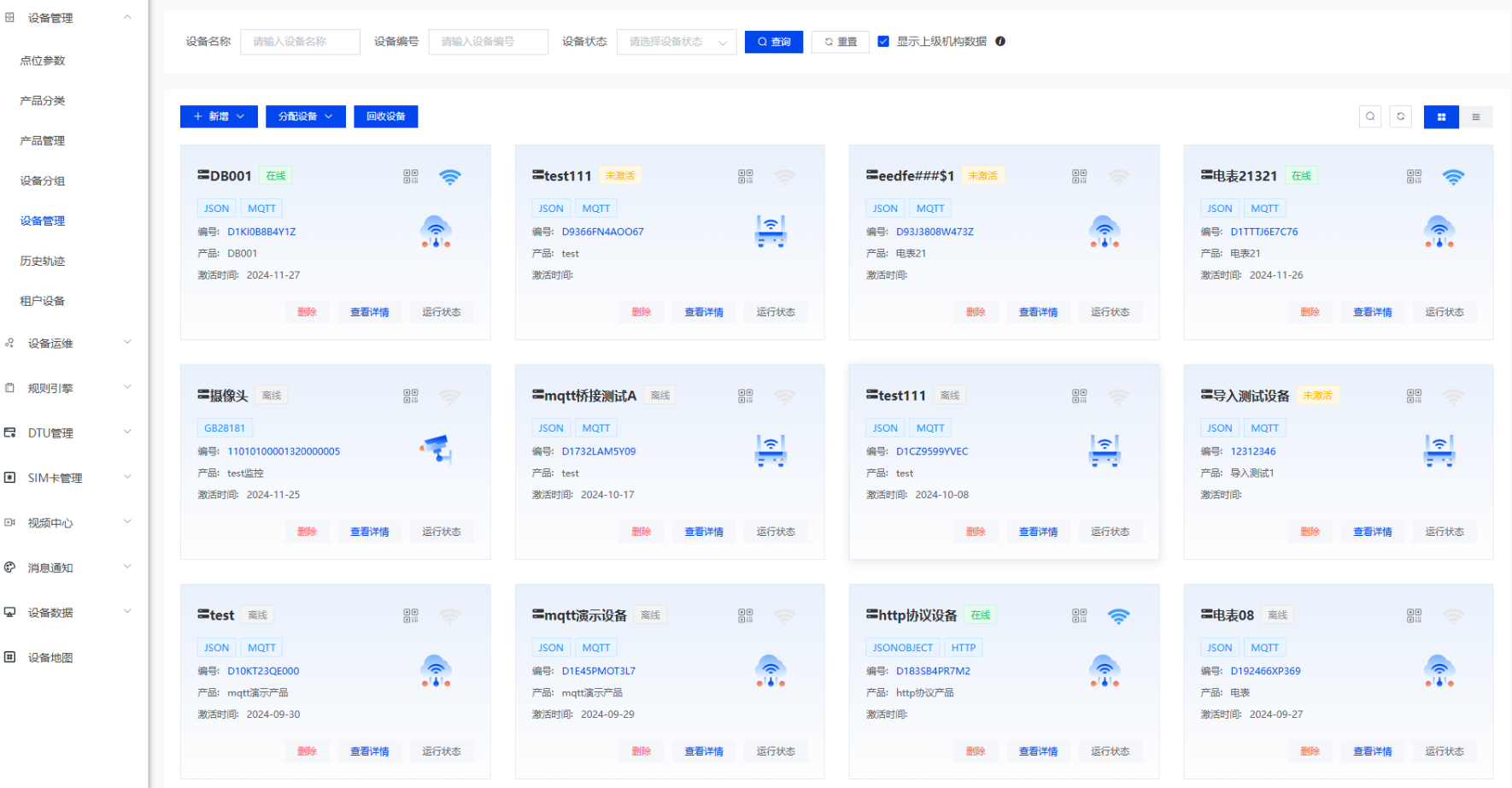
Task: Click 查看详情 on the test111 未激活 card
Action: click(x=703, y=312)
